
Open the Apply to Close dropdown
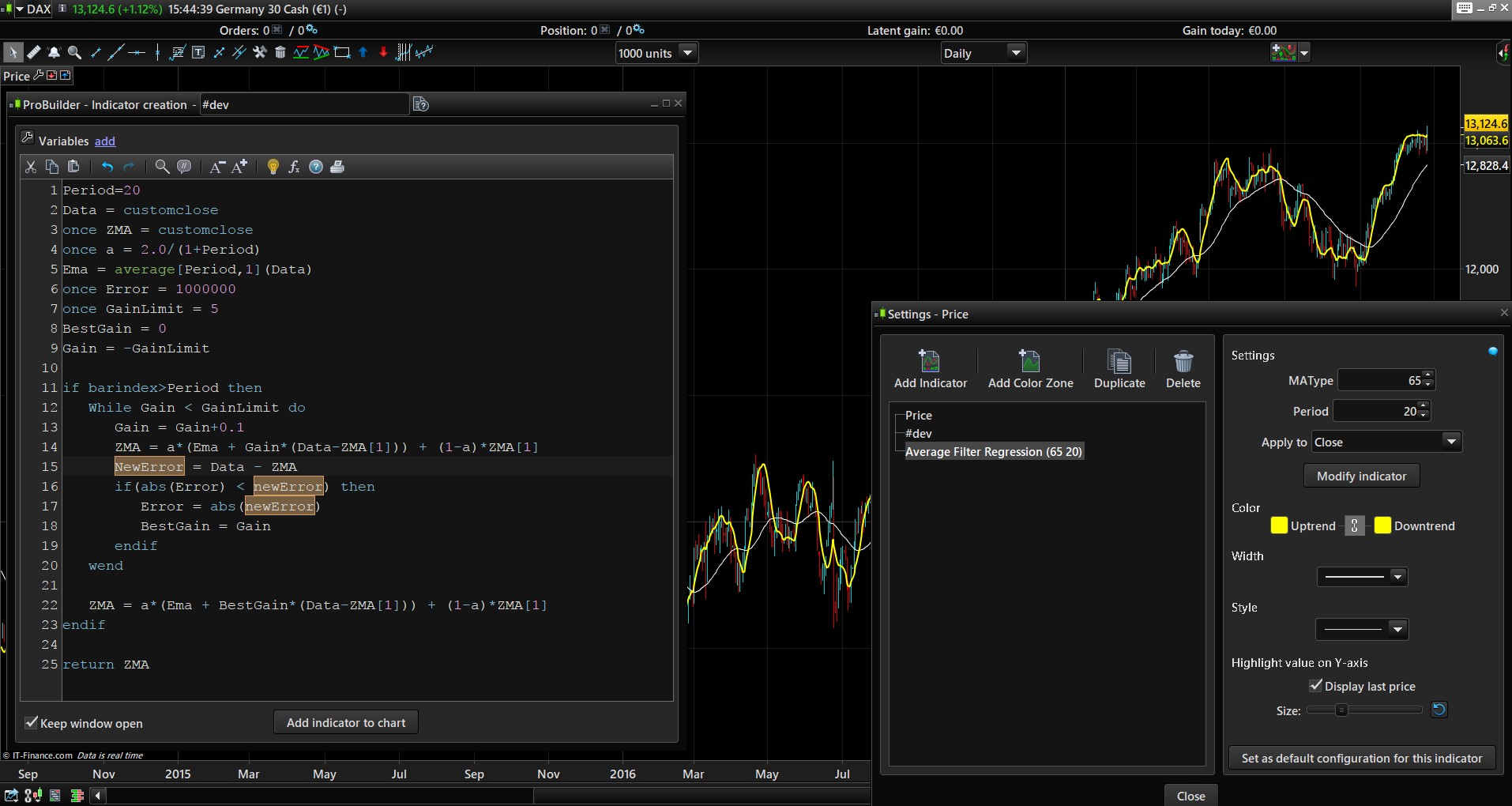[x=1451, y=442]
